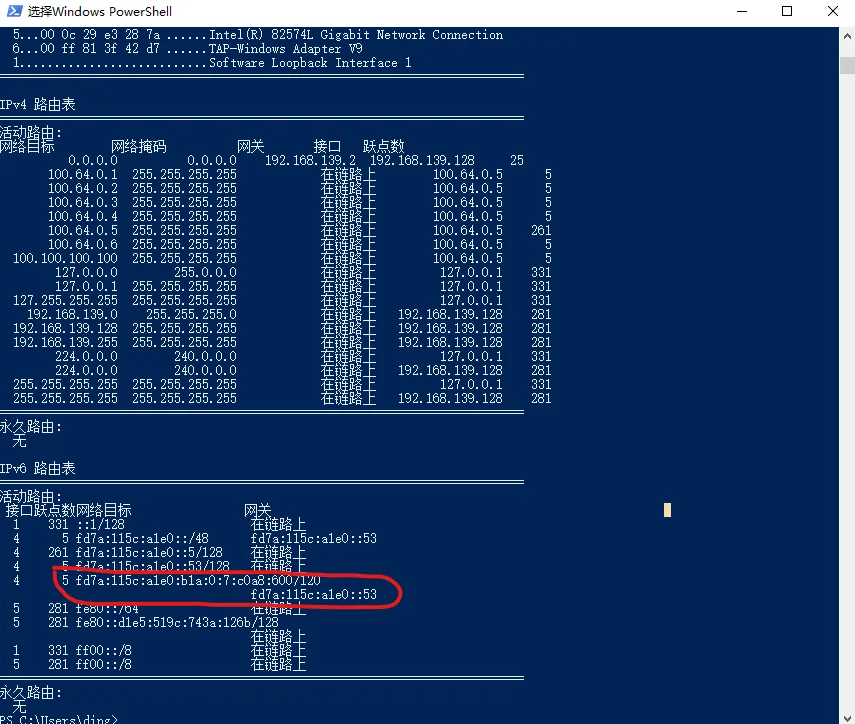Click the window title "选择Windows PowerShell"
The height and width of the screenshot is (724, 855).
tap(99, 12)
